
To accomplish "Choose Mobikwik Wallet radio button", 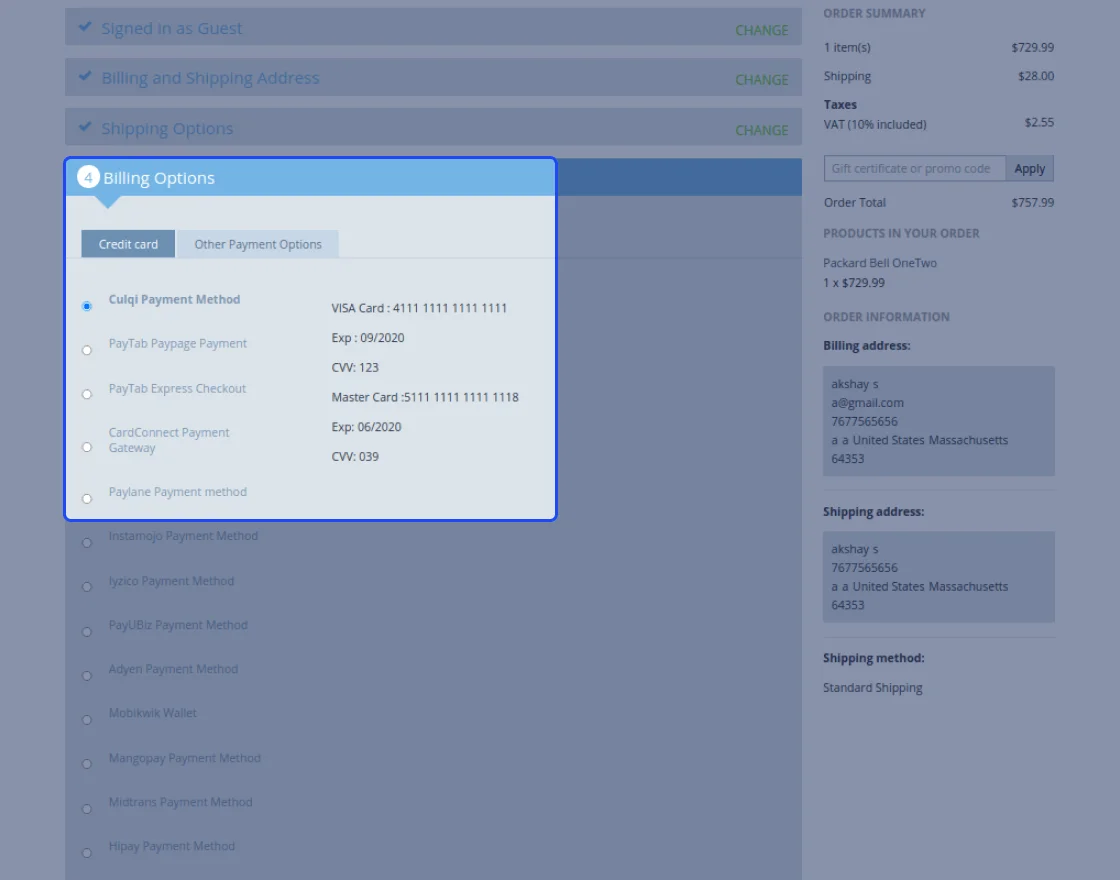I will 87,720.
